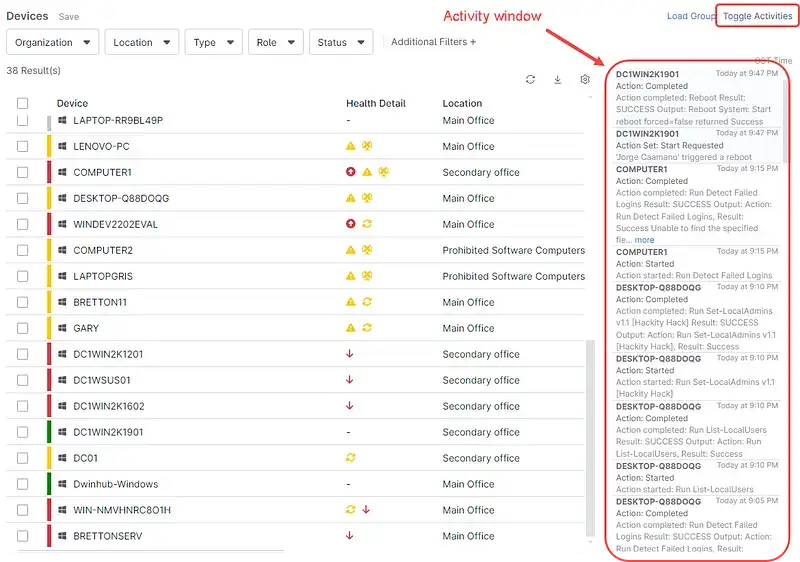The width and height of the screenshot is (800, 562).
Task: Click the warning triangle icon in GARY row
Action: (351, 328)
